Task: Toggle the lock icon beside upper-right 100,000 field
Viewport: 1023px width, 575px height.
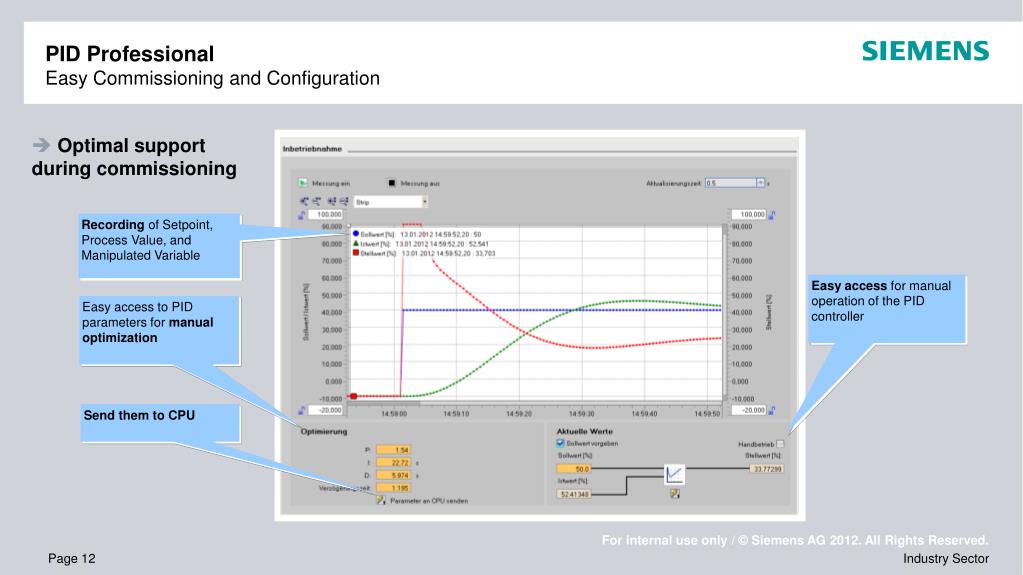Action: (772, 215)
